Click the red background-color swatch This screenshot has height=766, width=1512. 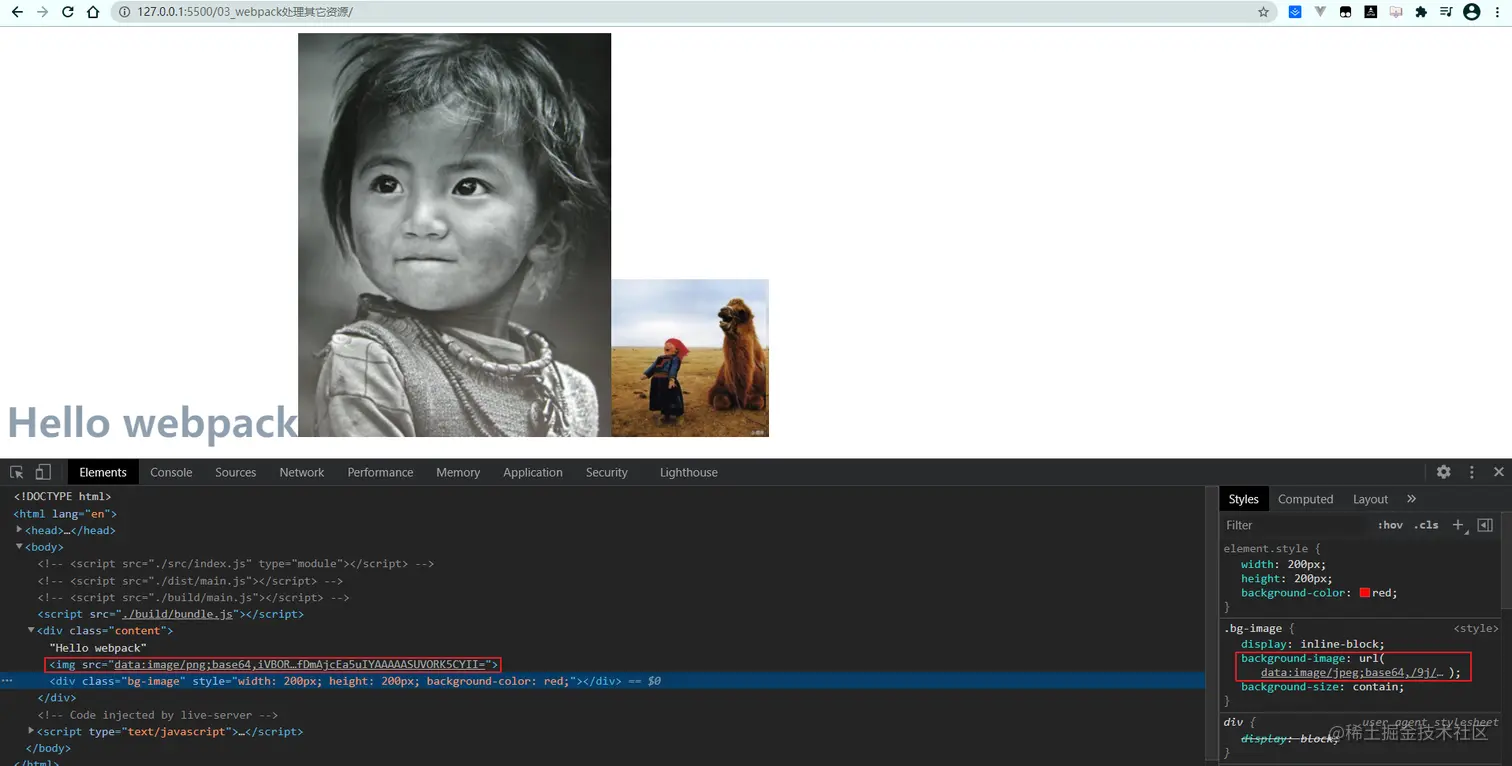click(1364, 592)
